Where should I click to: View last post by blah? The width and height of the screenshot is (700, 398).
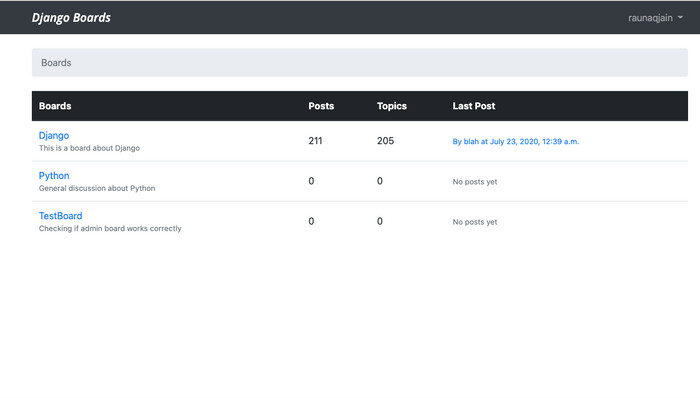516,141
